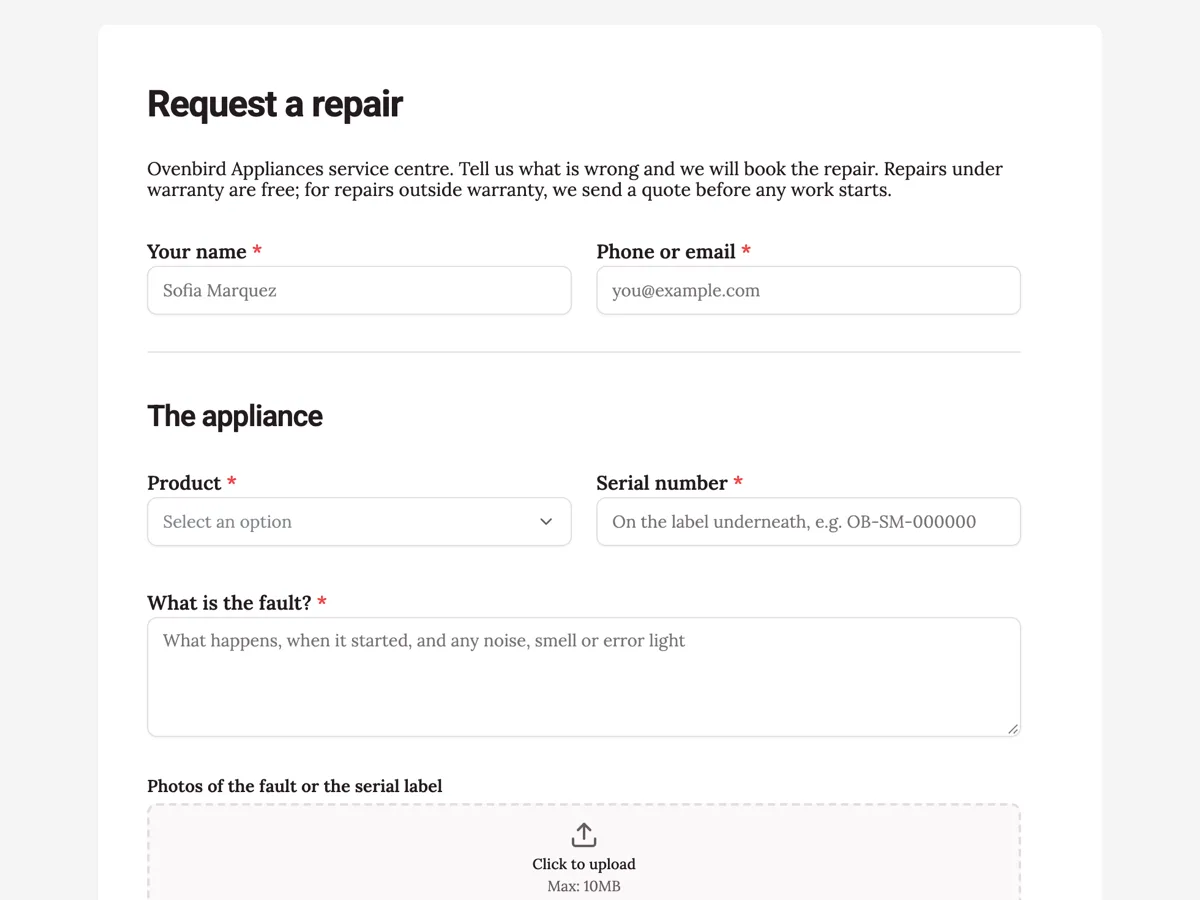Click 'Photos of the fault or the serial label'

pyautogui.click(x=295, y=786)
